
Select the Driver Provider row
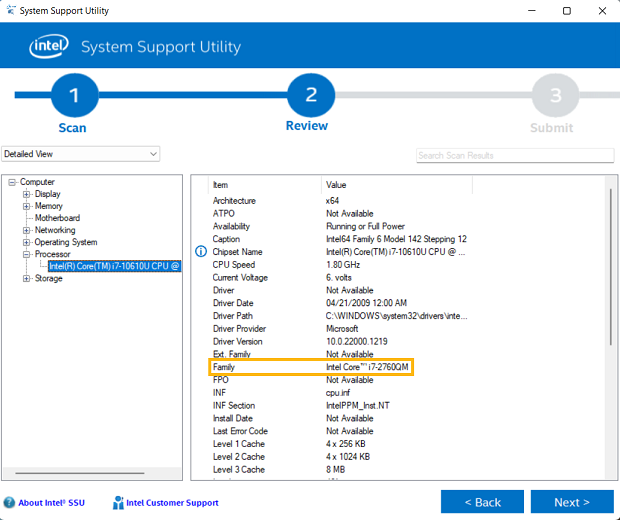click(x=340, y=329)
